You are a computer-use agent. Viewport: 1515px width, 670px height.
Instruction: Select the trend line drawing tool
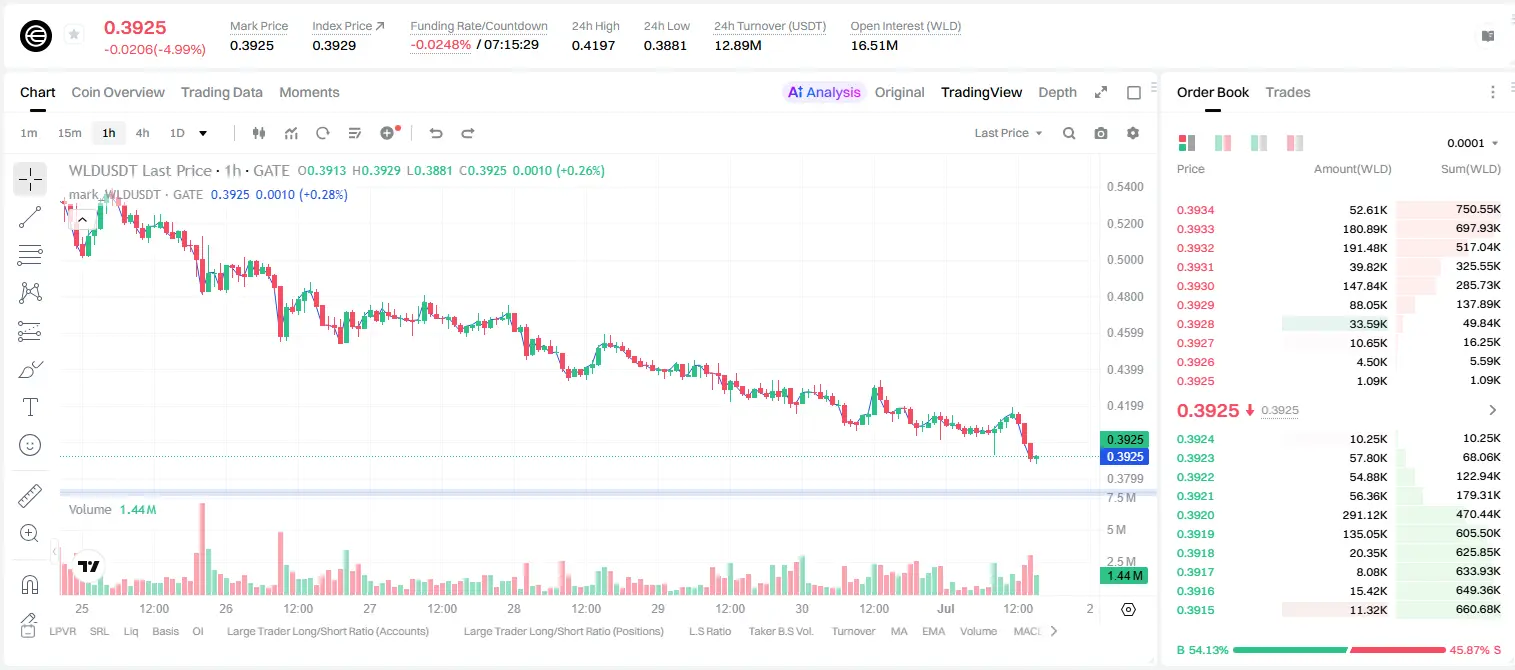(x=30, y=217)
